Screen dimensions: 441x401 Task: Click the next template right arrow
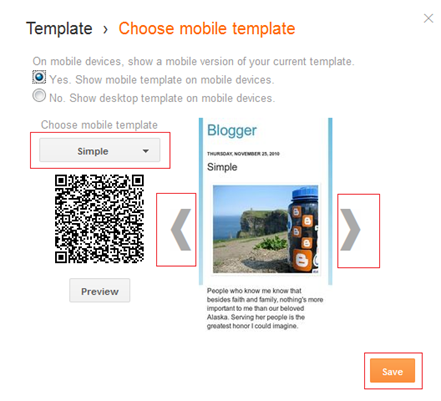pyautogui.click(x=350, y=230)
